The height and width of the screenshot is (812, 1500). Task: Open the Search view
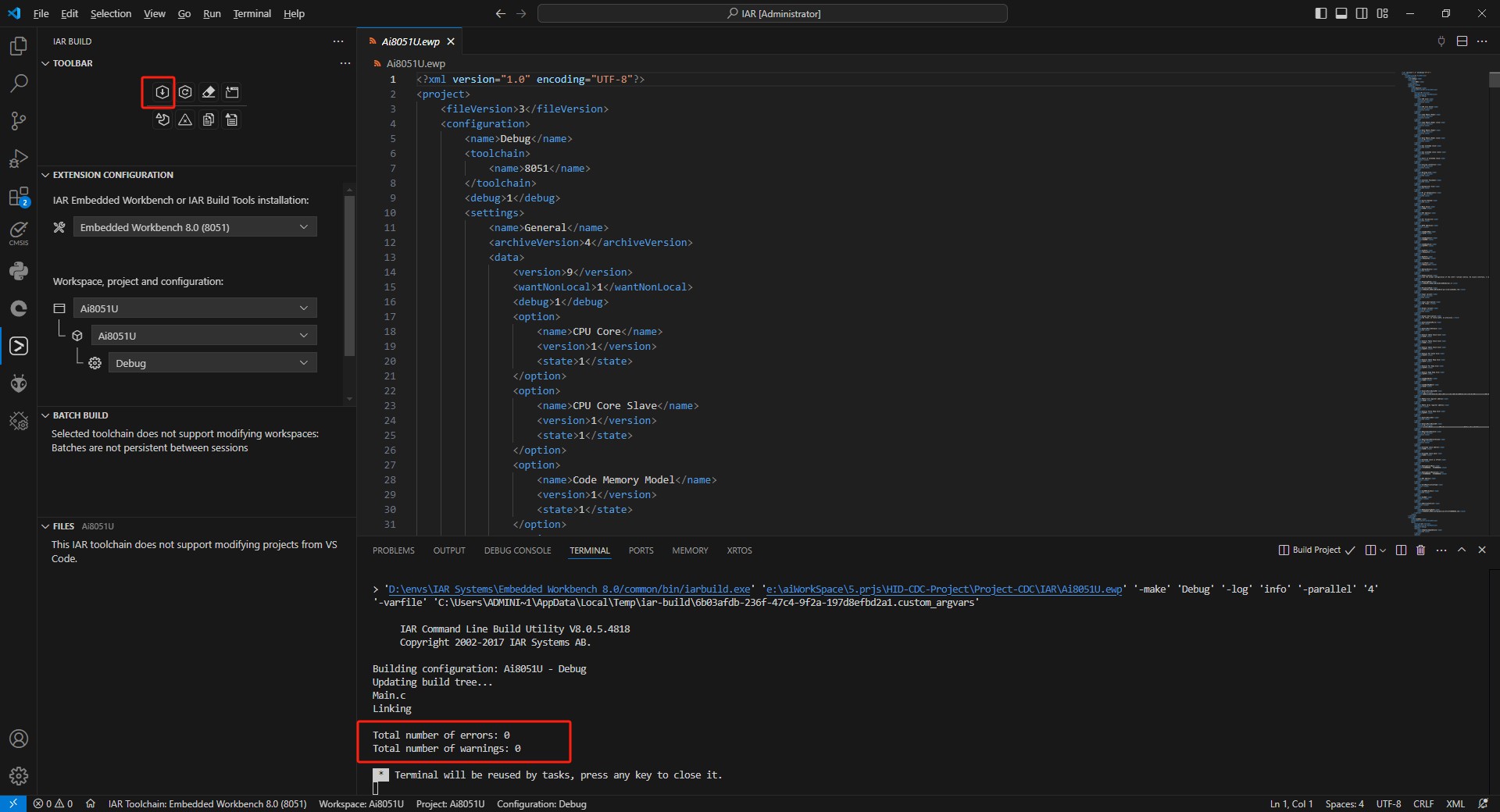[19, 84]
